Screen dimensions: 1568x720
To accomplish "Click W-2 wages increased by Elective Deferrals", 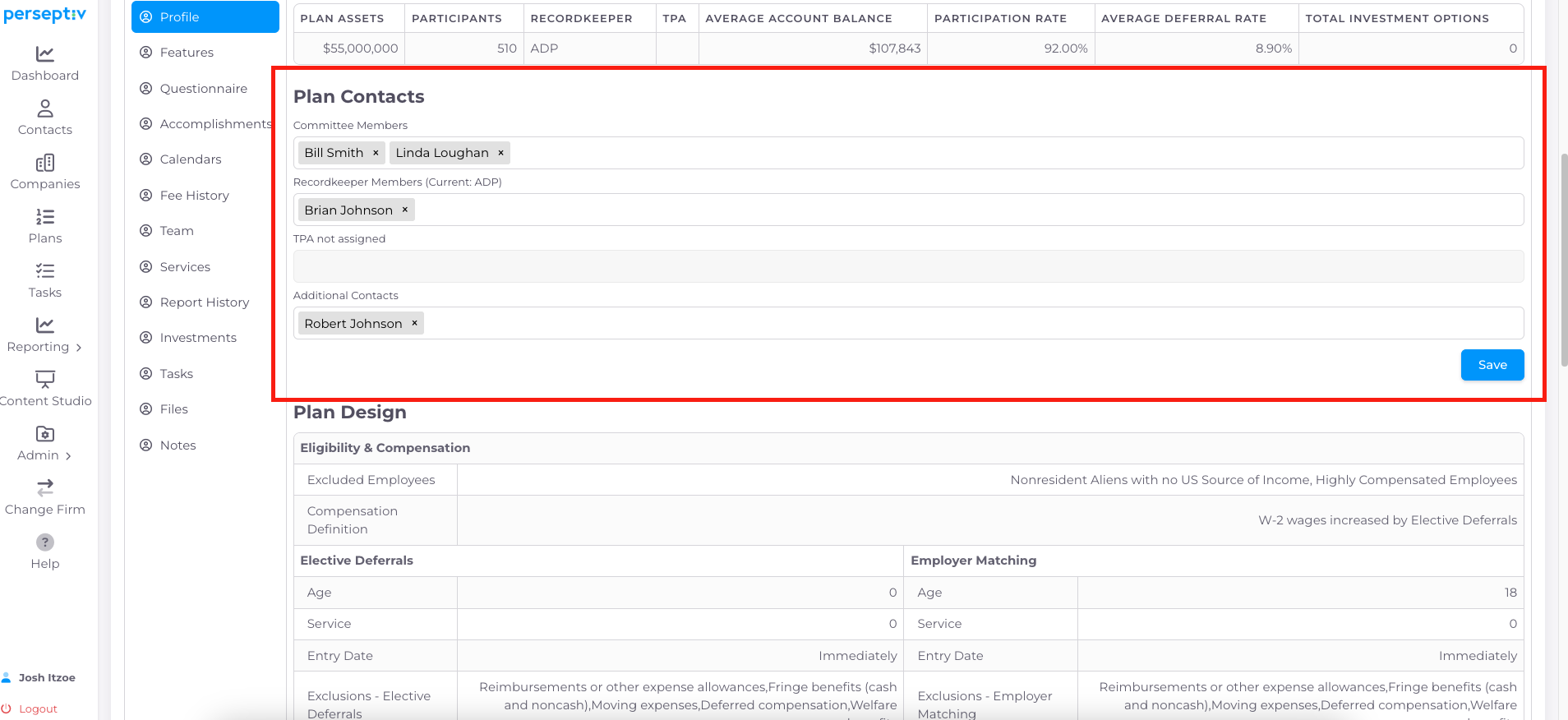I will (1387, 520).
